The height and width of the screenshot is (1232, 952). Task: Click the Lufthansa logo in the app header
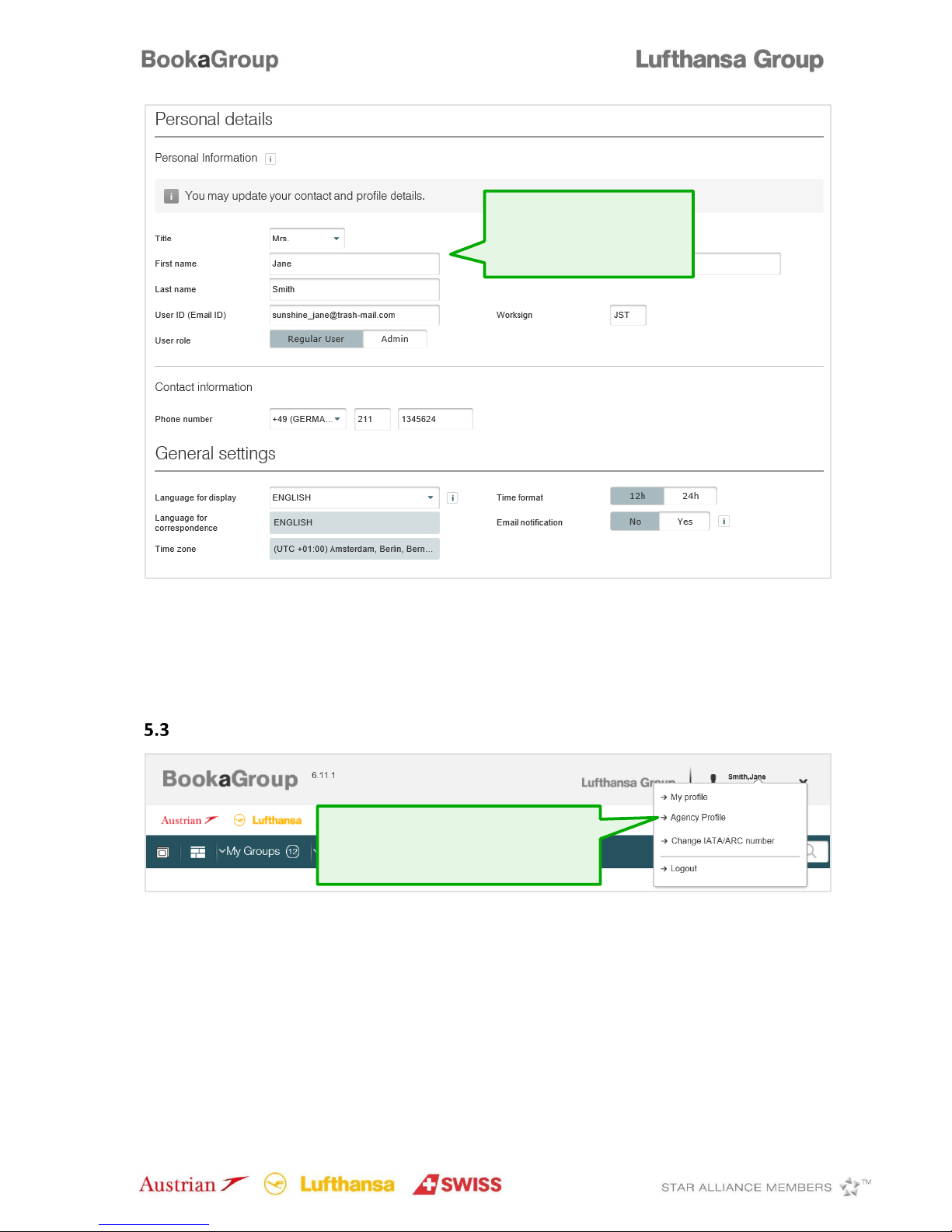pyautogui.click(x=267, y=820)
